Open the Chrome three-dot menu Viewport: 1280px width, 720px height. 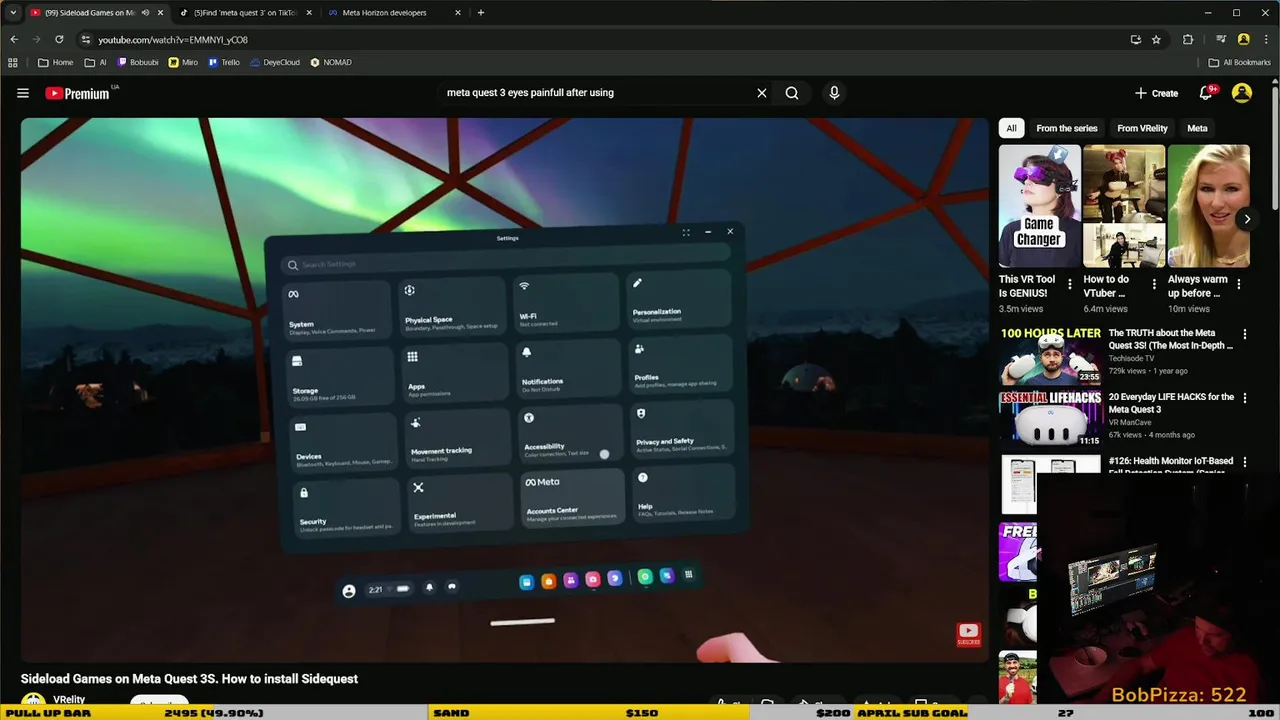click(1265, 39)
